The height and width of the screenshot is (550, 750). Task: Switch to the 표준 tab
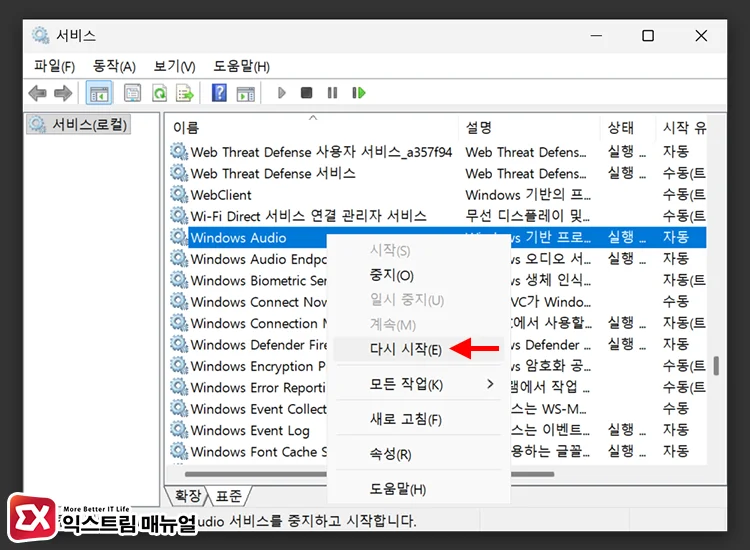pyautogui.click(x=229, y=495)
